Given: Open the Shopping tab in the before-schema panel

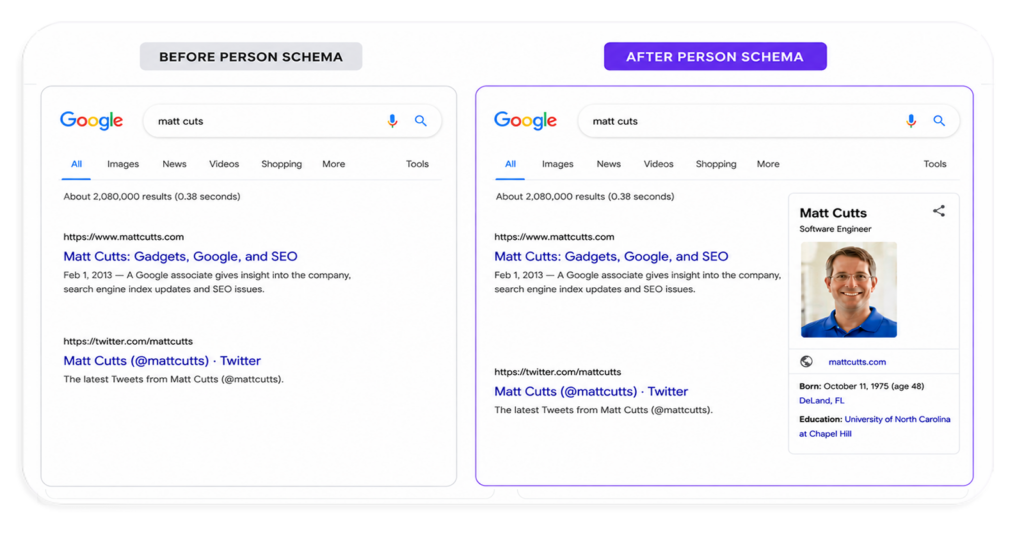Looking at the screenshot, I should (281, 164).
